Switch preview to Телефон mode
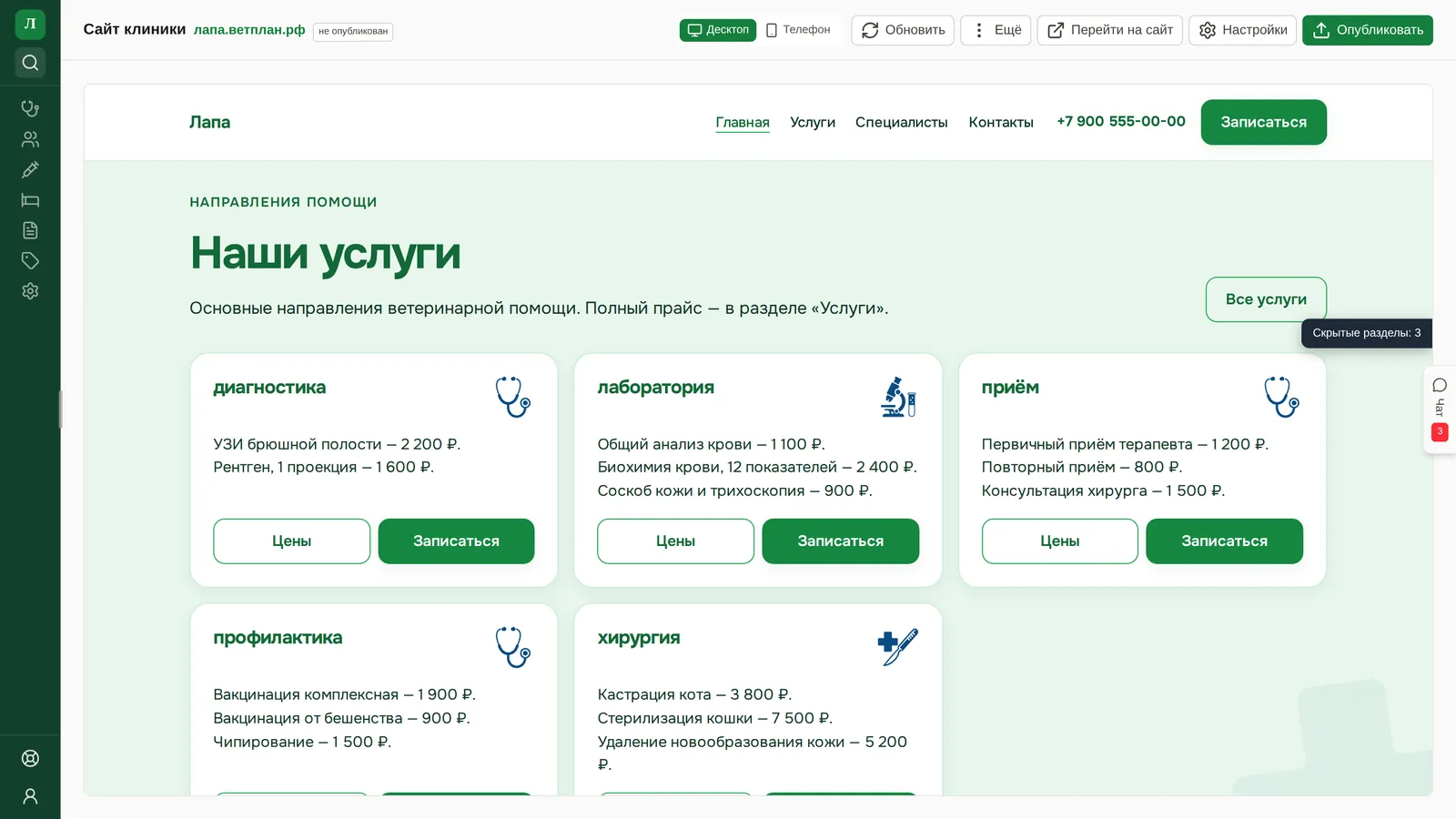The height and width of the screenshot is (819, 1456). coord(798,30)
